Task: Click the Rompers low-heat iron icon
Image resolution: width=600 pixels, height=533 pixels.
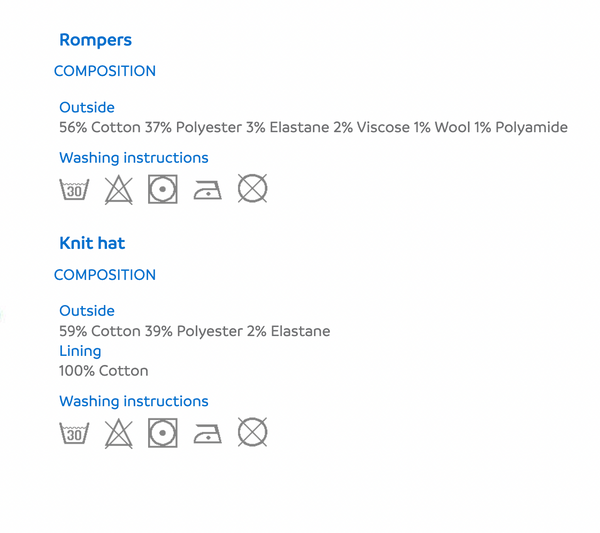Action: point(207,190)
